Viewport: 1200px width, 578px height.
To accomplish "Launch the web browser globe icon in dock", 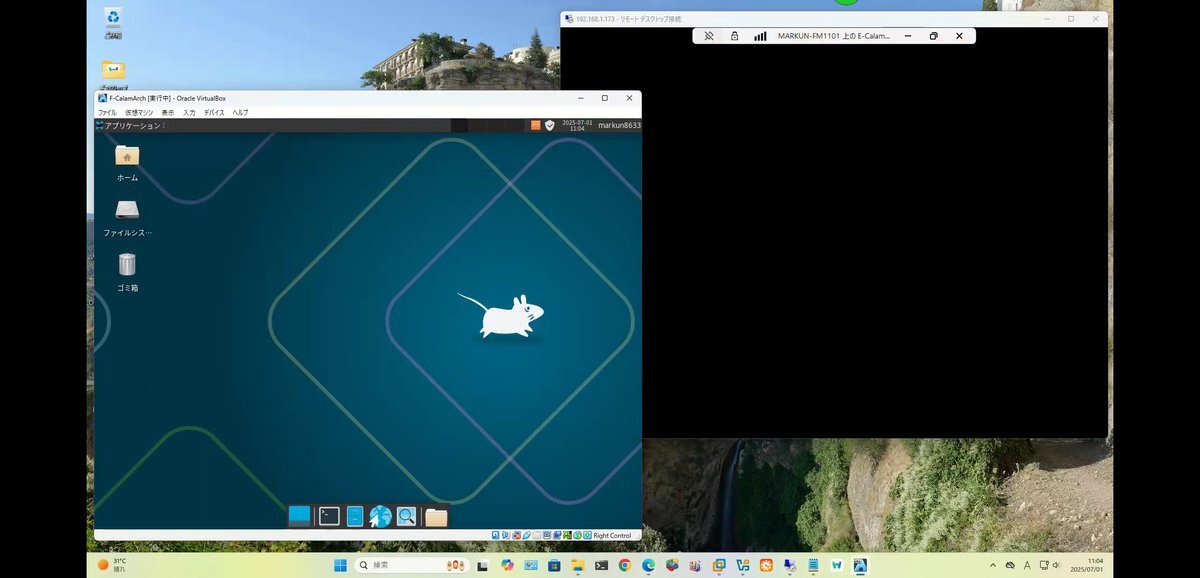I will coord(380,516).
